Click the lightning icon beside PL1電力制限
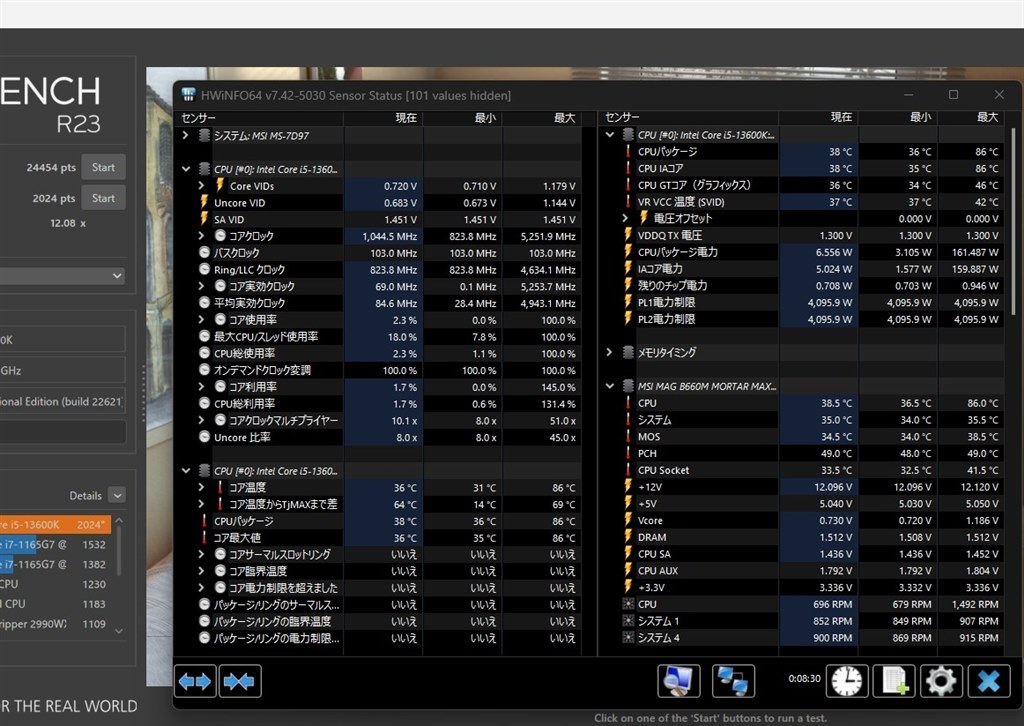The image size is (1024, 726). point(628,302)
